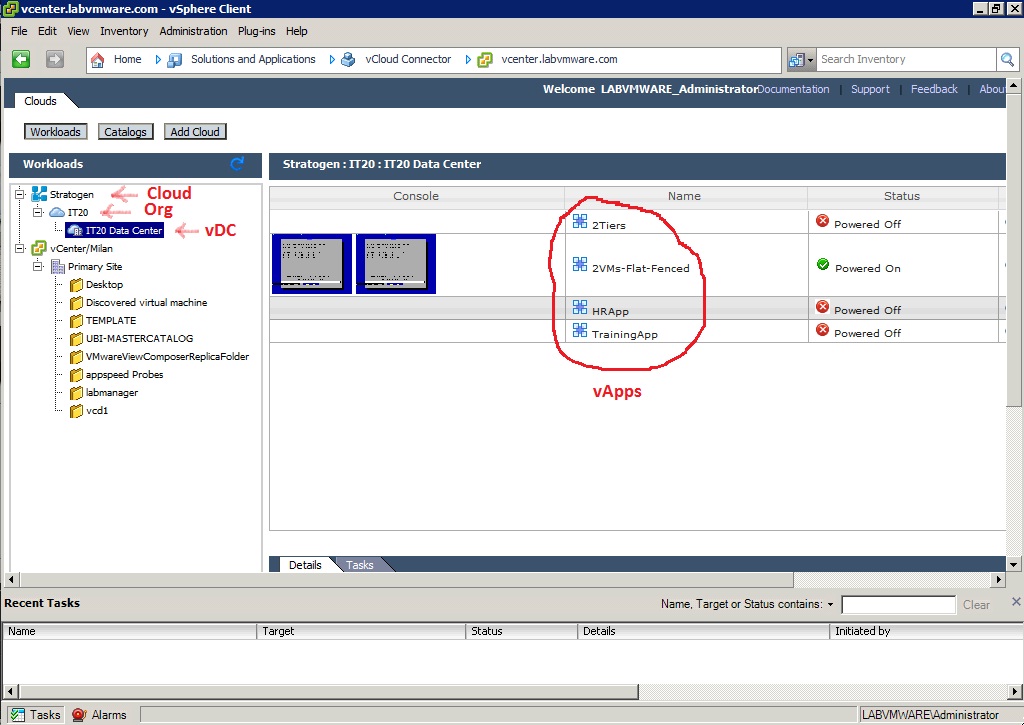Select UBI-MASTERCATALOG folder in tree
The width and height of the screenshot is (1024, 725).
point(139,338)
